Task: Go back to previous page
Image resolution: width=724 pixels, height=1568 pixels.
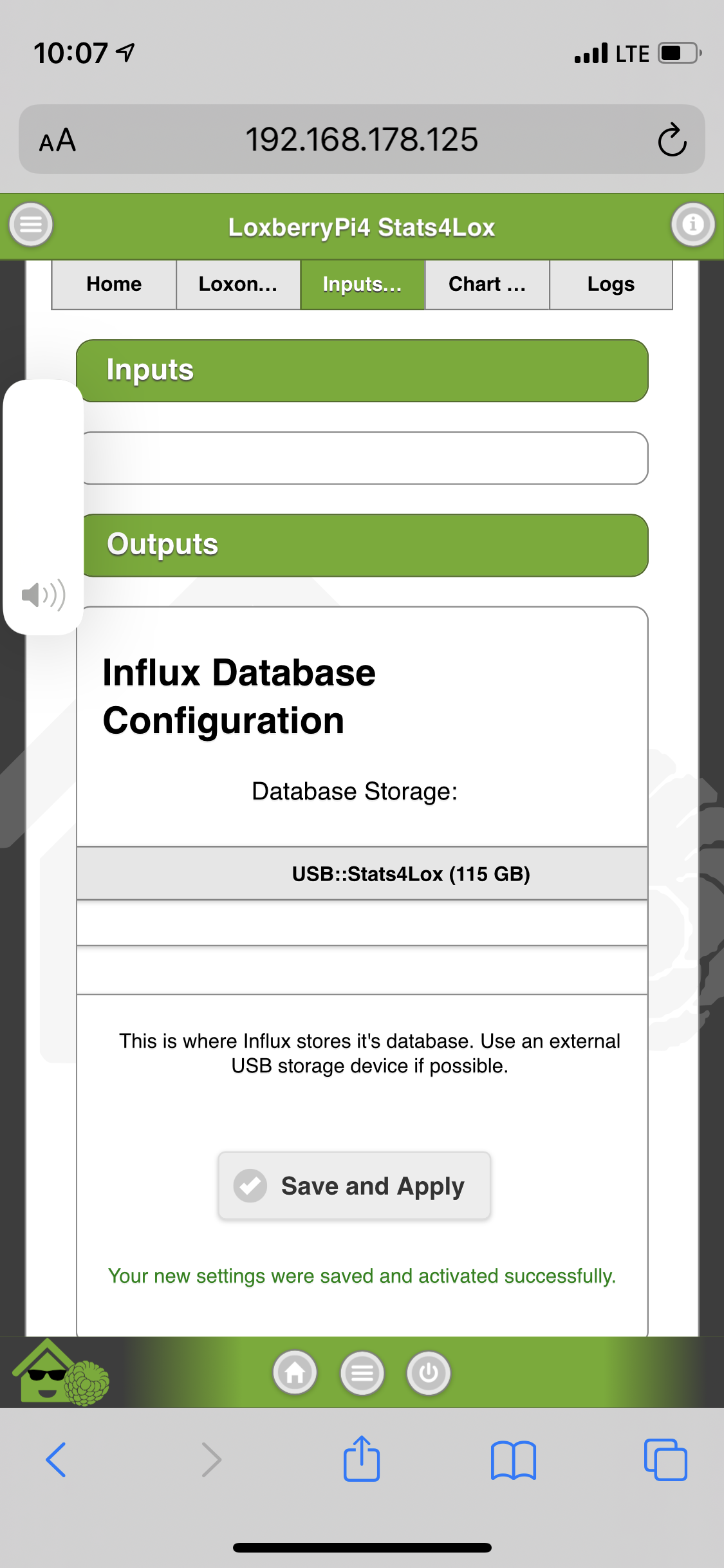Action: click(57, 1459)
